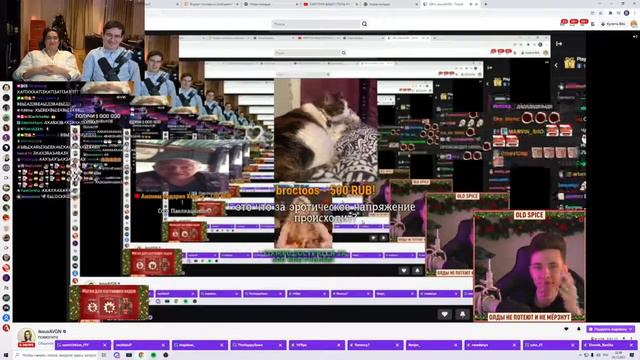Switch to the browser tab with the red YouTube favicon
Image resolution: width=640 pixels, height=360 pixels.
330,4
